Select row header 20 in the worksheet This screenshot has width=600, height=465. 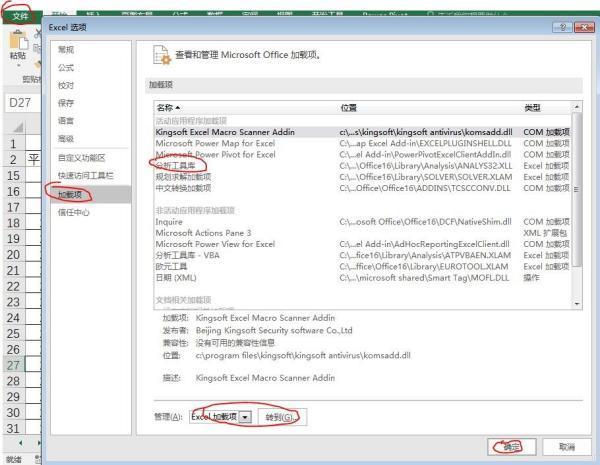(x=14, y=255)
